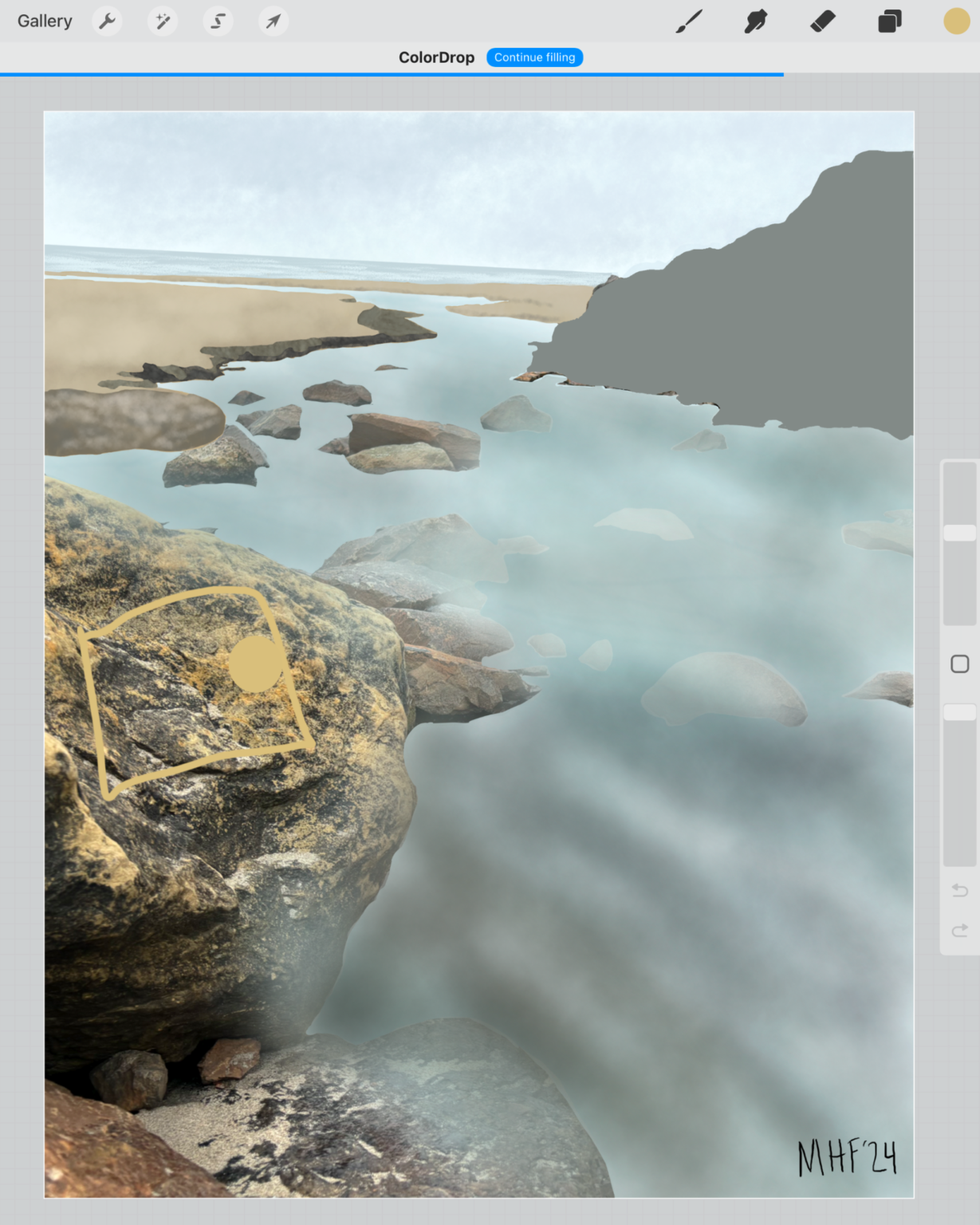The image size is (980, 1225).
Task: Expand the opacity slider handle
Action: [960, 710]
